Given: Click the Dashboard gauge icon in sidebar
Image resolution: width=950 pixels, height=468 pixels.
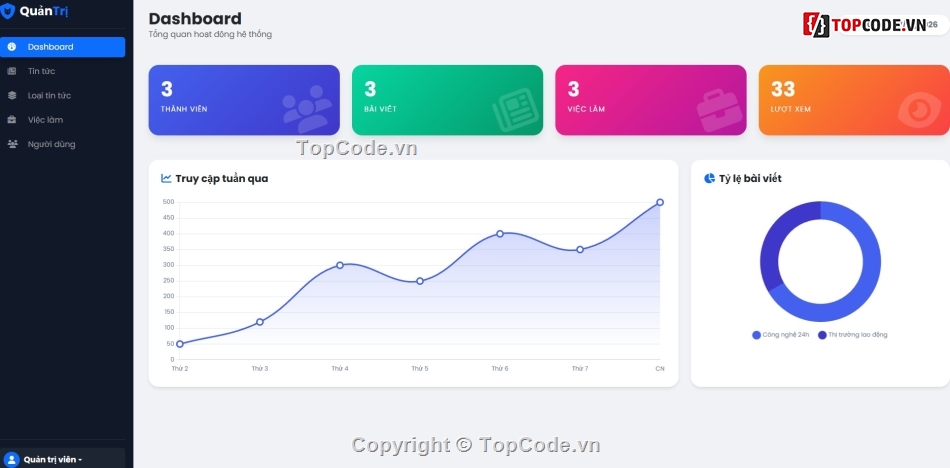Looking at the screenshot, I should 12,47.
